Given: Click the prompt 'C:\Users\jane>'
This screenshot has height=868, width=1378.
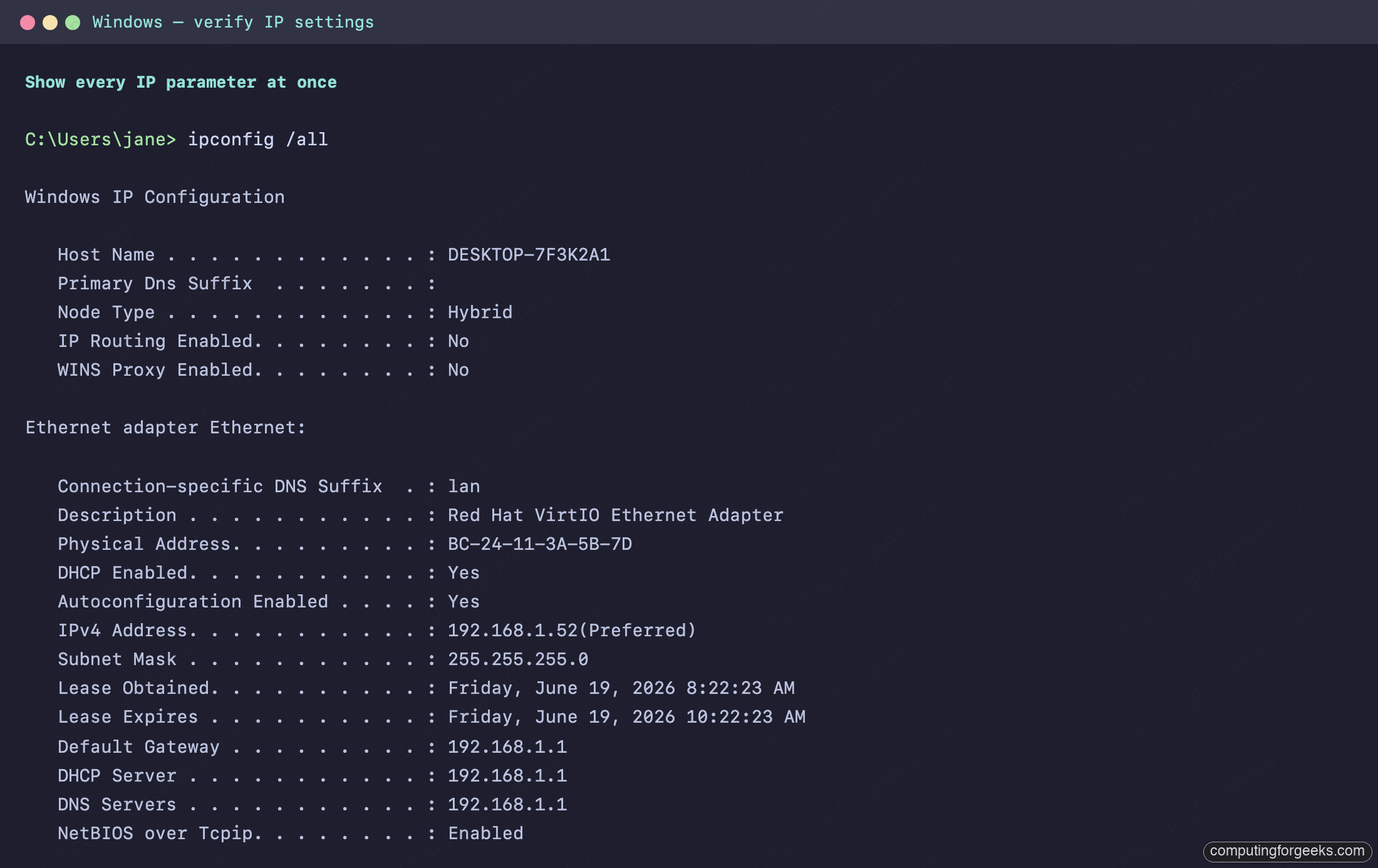Looking at the screenshot, I should [x=100, y=140].
